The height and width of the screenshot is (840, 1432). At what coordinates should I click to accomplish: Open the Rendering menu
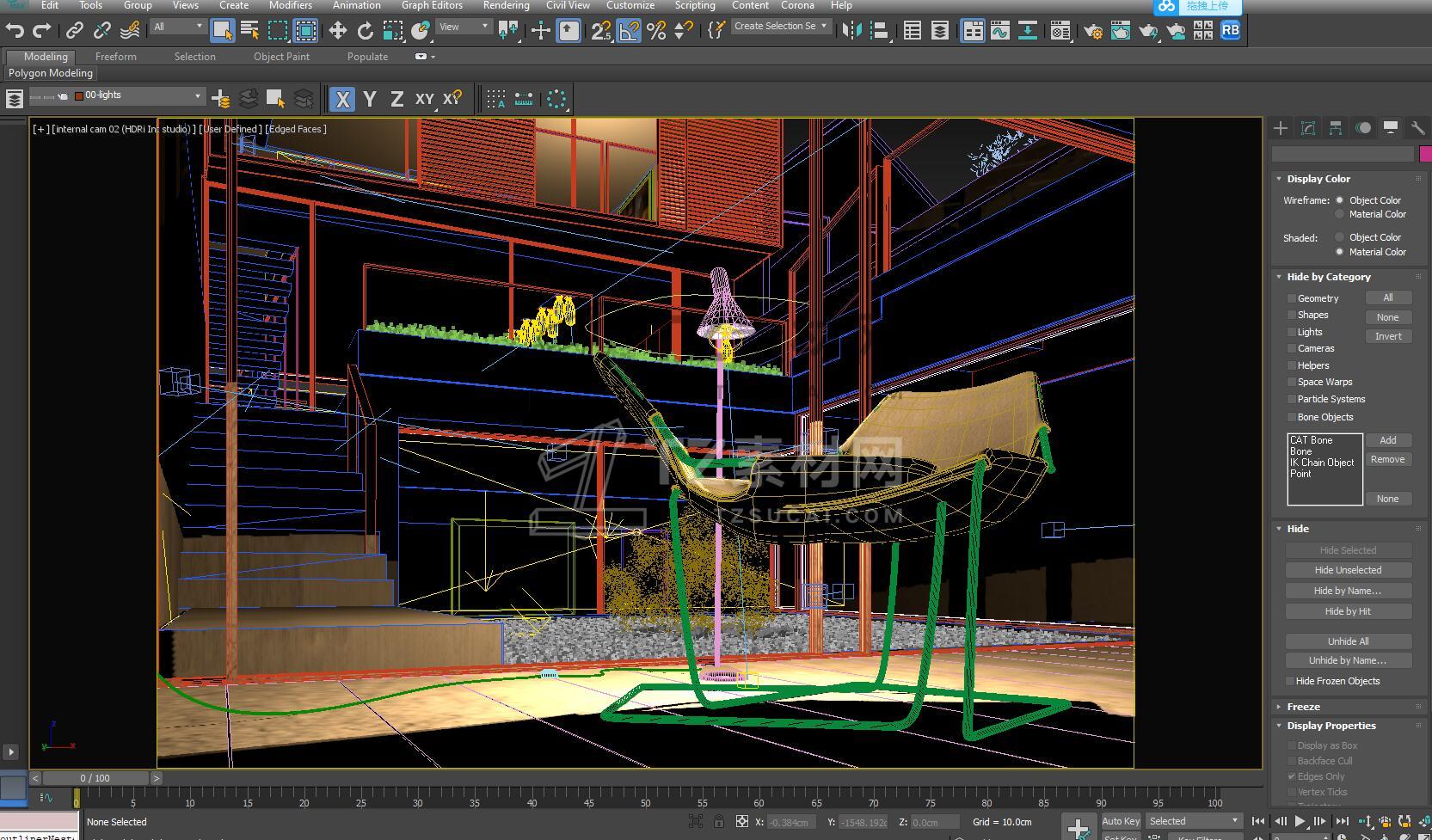(506, 5)
